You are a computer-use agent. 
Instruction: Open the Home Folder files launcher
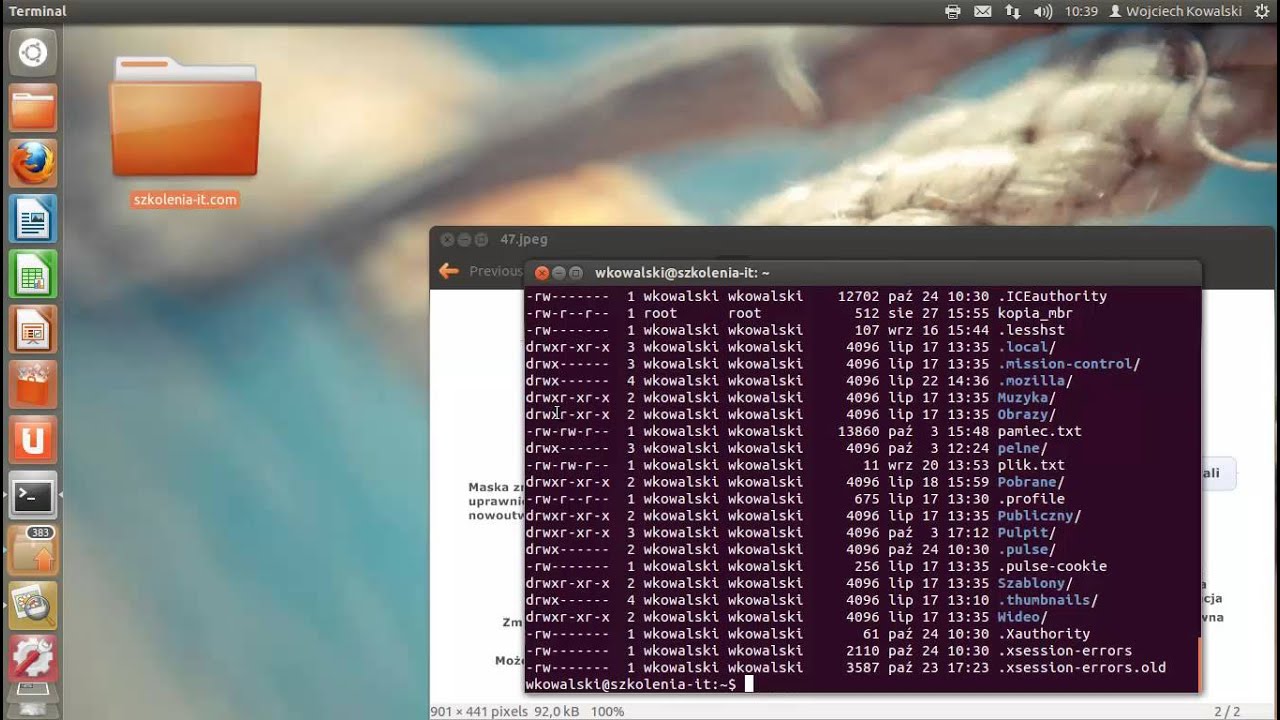(x=33, y=107)
